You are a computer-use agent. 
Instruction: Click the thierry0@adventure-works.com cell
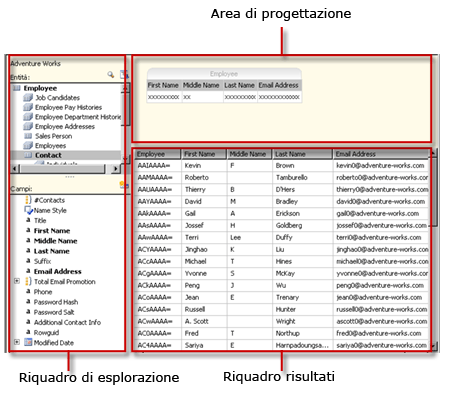coord(382,189)
